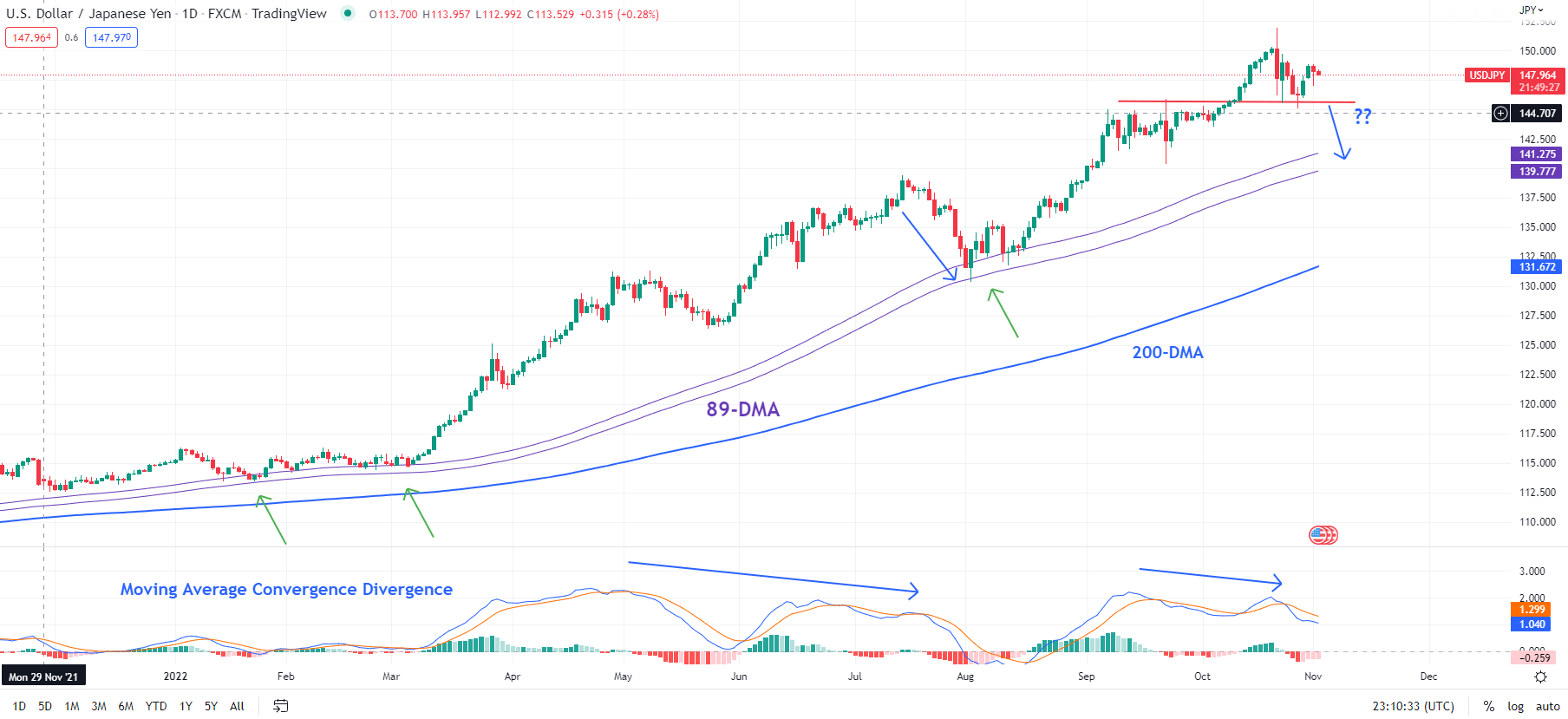Viewport: 1568px width, 719px height.
Task: Click the Mon 29 Nov '21 date label
Action: tap(43, 677)
